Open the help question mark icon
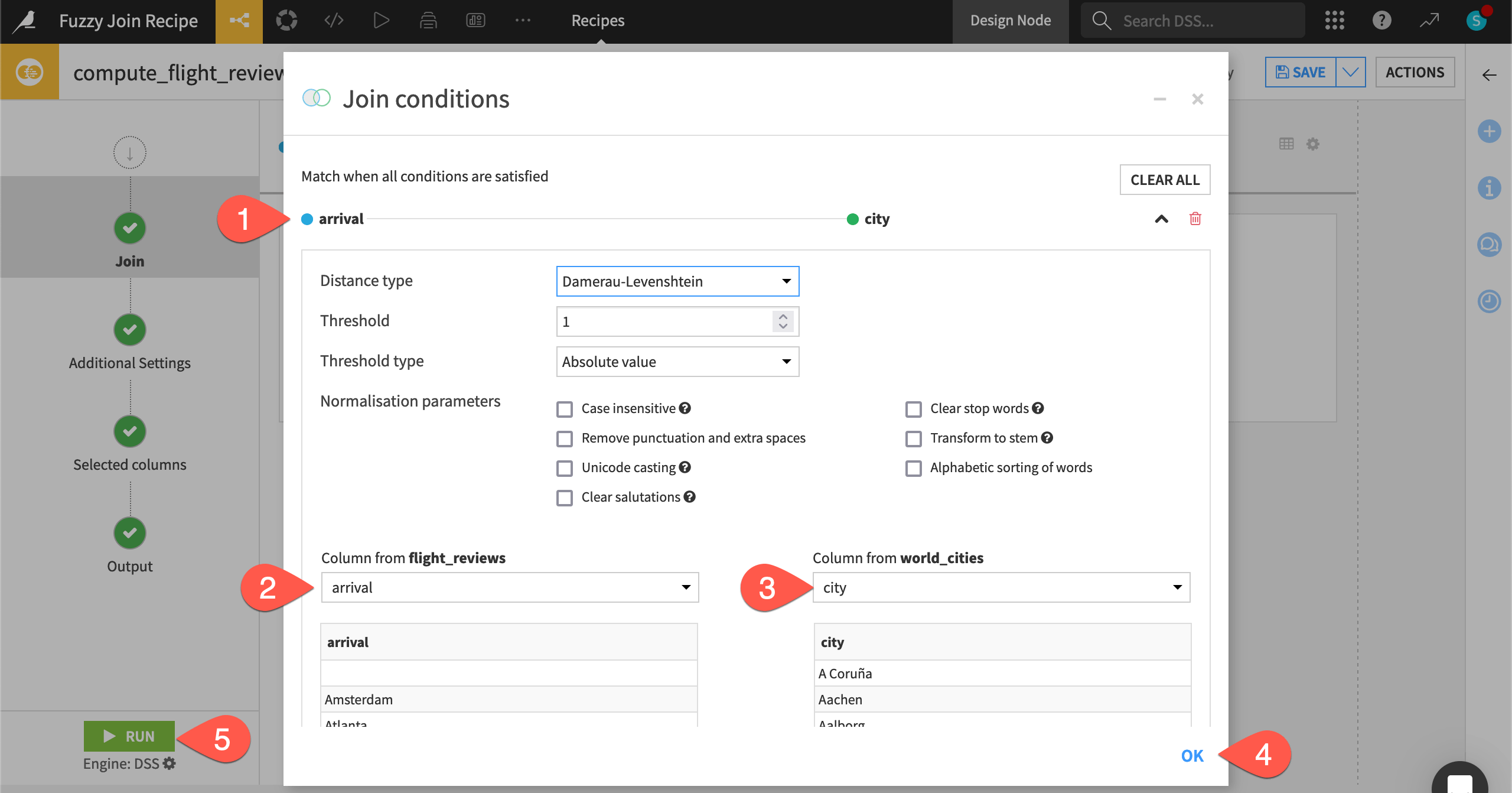The height and width of the screenshot is (793, 1512). [1381, 21]
